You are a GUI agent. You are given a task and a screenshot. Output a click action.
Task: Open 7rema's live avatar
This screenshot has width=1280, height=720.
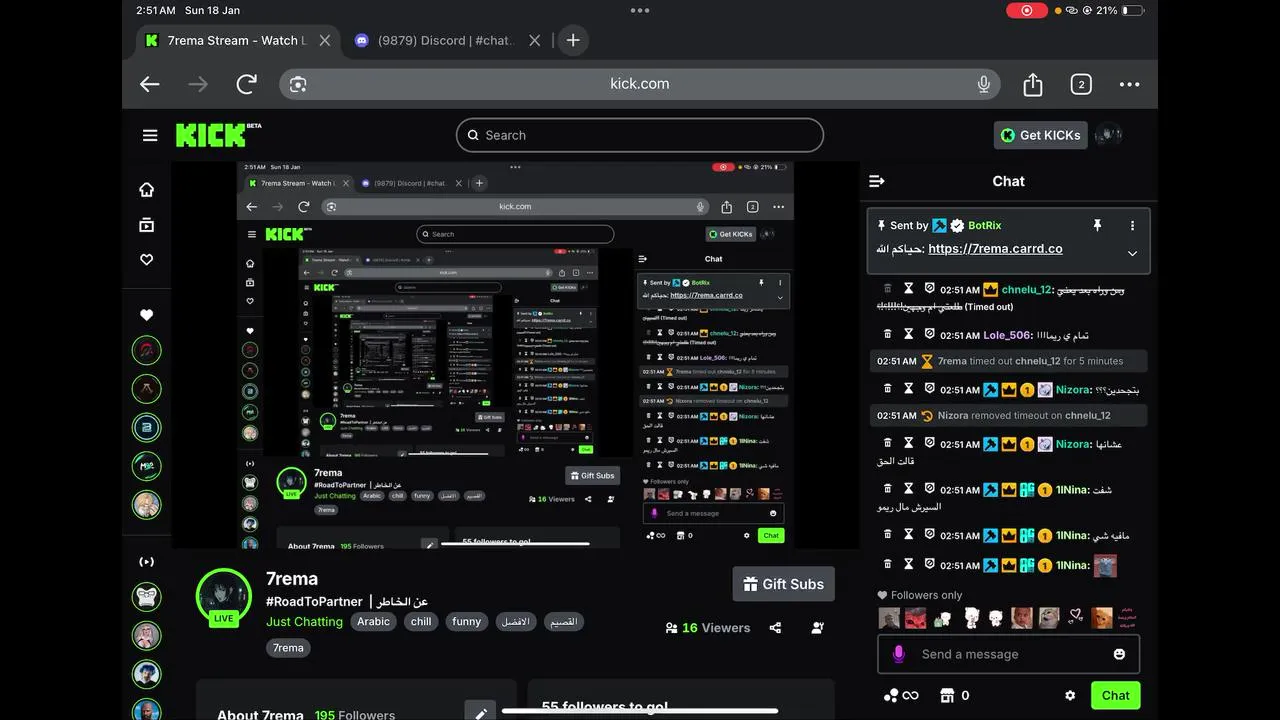click(x=223, y=598)
